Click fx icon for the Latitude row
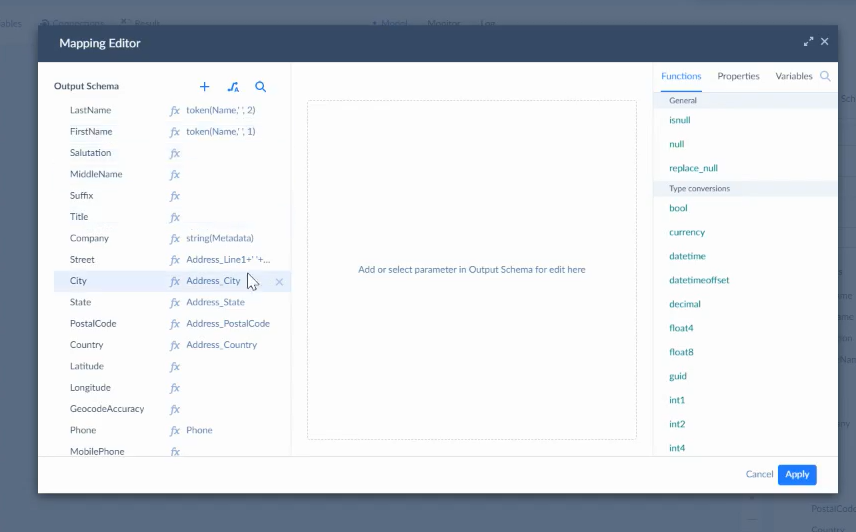Screen dimensions: 856x532 pyautogui.click(x=175, y=367)
